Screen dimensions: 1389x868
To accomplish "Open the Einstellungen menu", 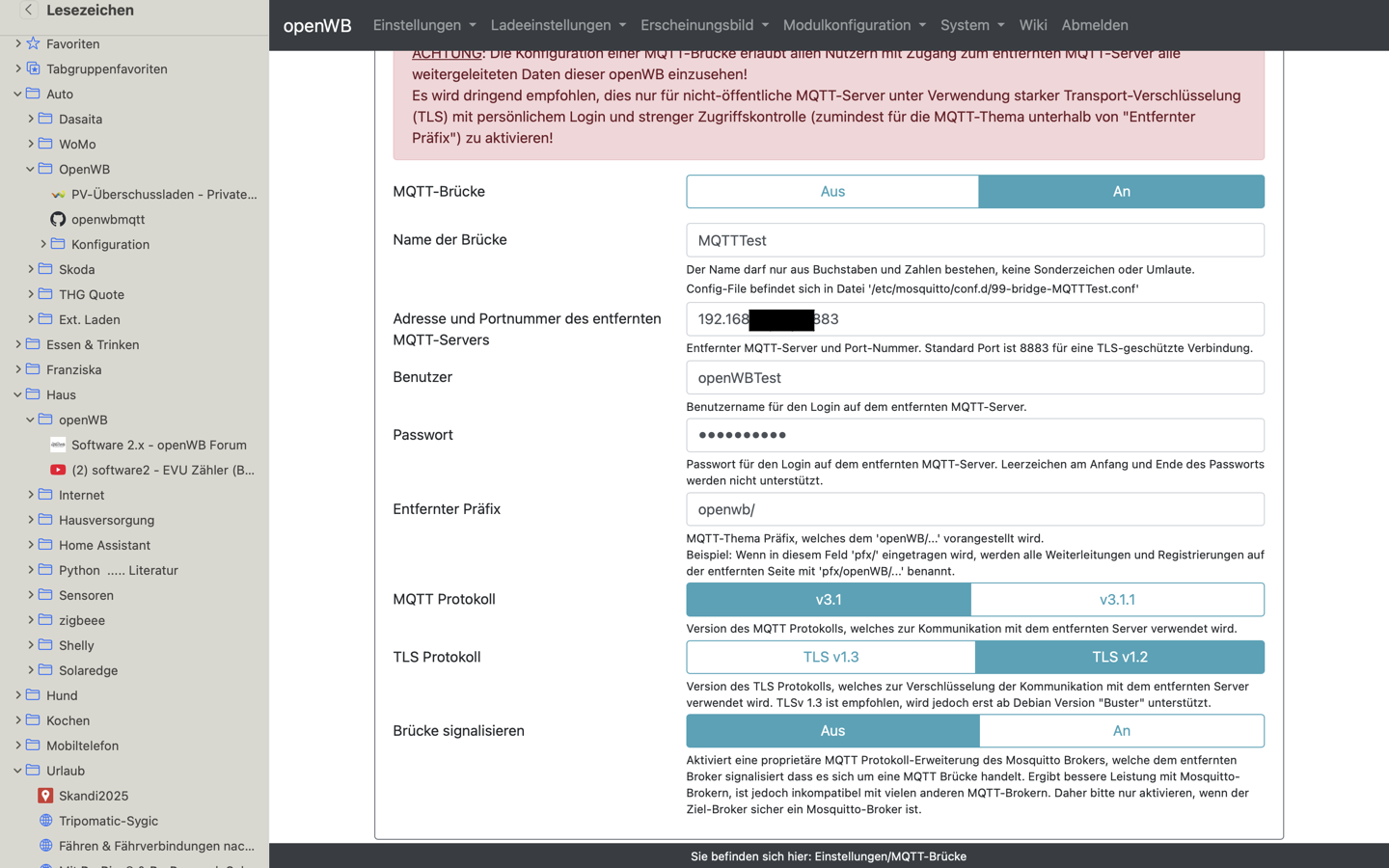I will [423, 25].
